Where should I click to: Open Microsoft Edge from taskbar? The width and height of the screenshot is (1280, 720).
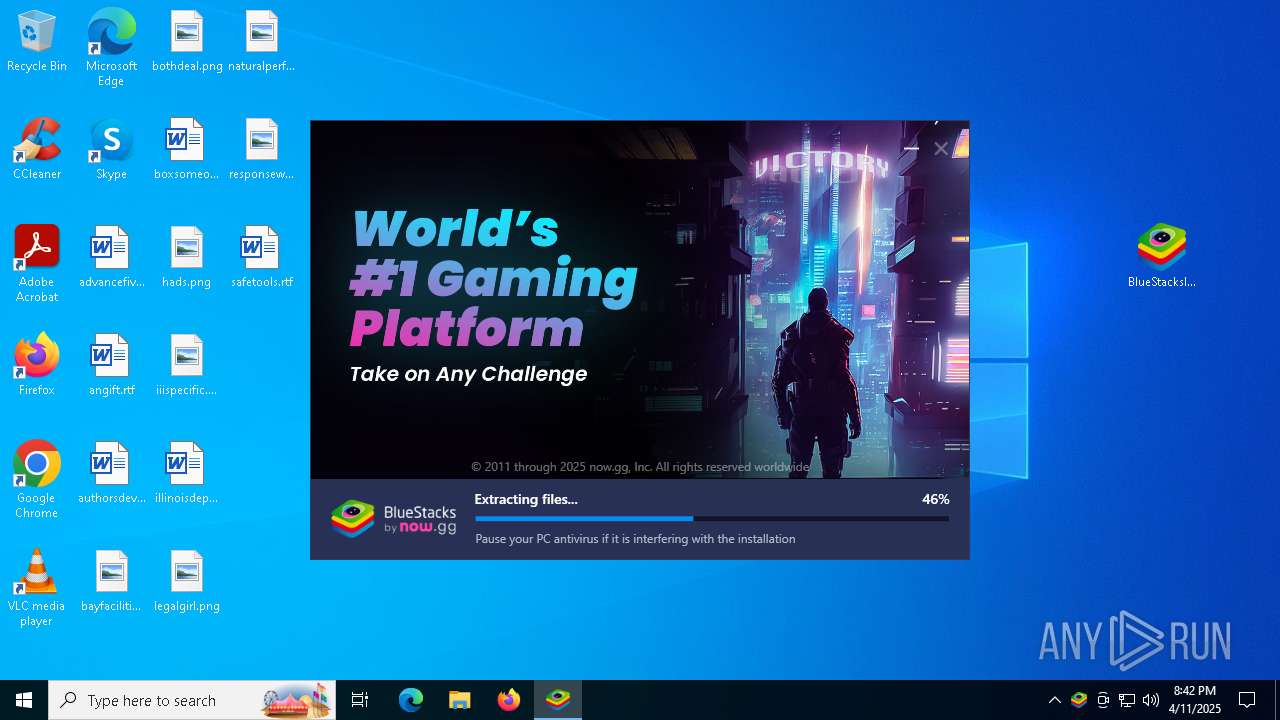pos(411,700)
